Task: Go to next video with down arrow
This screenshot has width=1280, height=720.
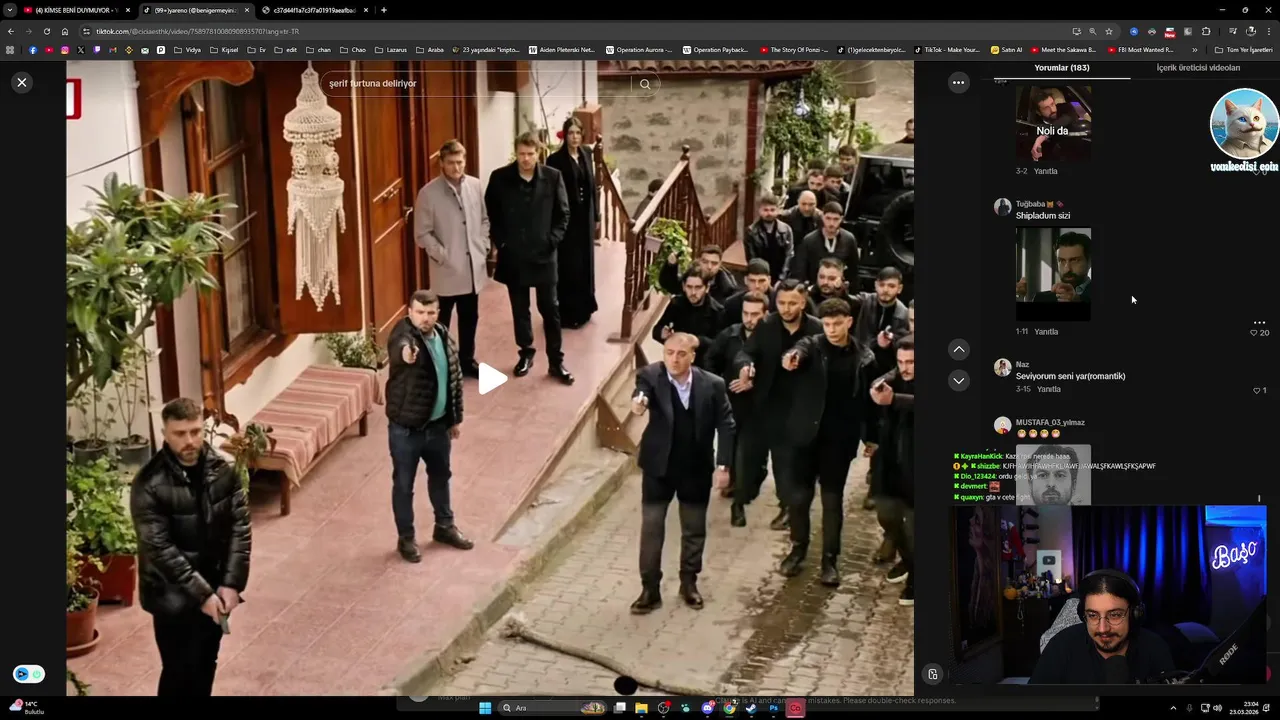Action: [959, 380]
